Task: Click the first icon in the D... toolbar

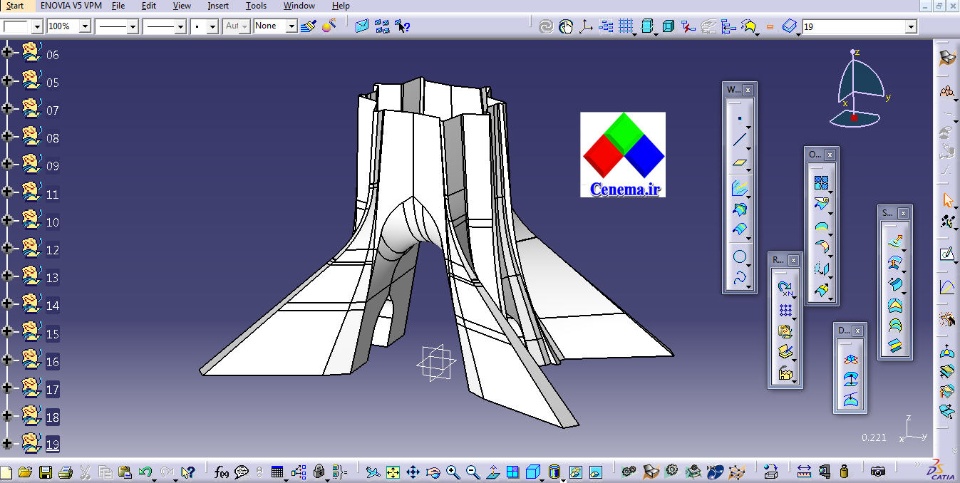Action: [850, 359]
